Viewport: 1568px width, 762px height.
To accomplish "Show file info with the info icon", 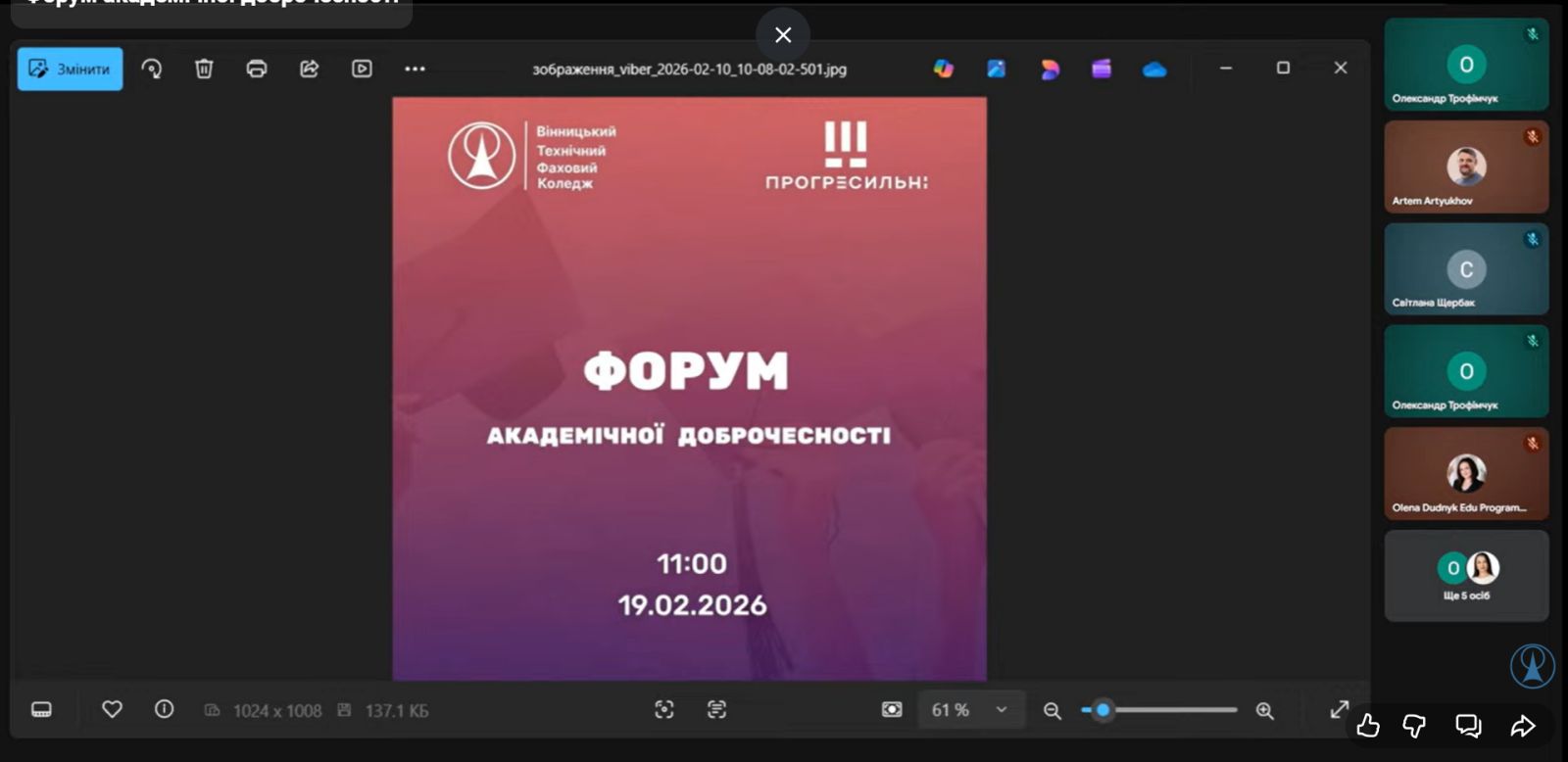I will click(164, 709).
